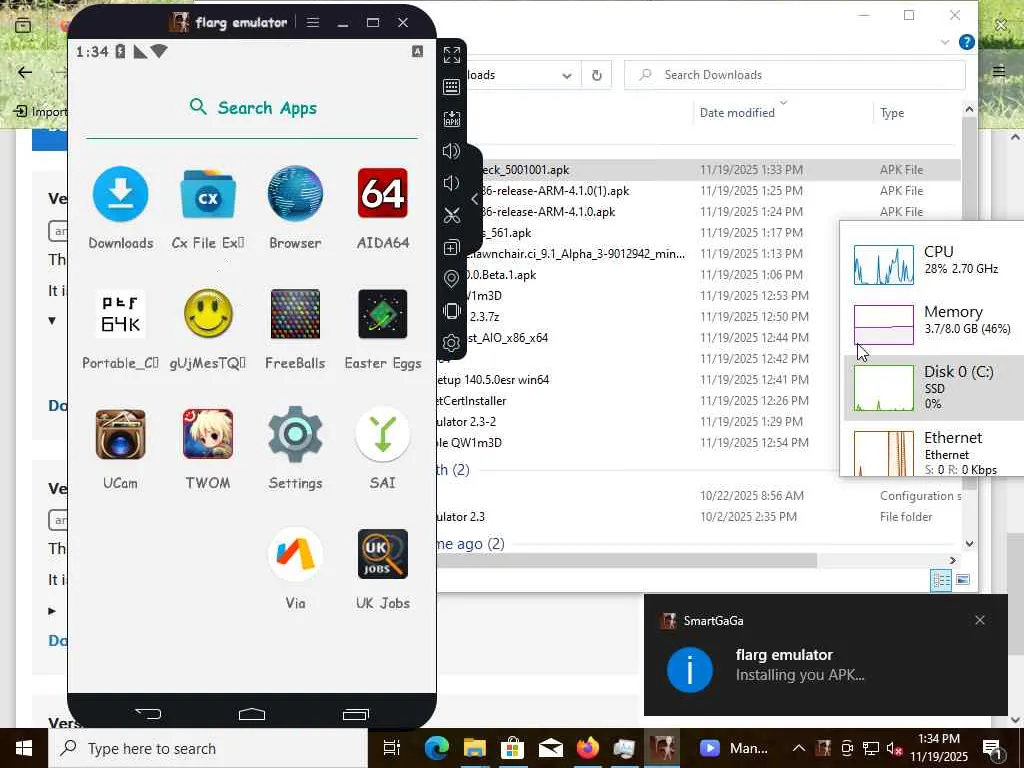The image size is (1024, 768).
Task: Expand the Explorer ribbon chevron
Action: click(944, 42)
